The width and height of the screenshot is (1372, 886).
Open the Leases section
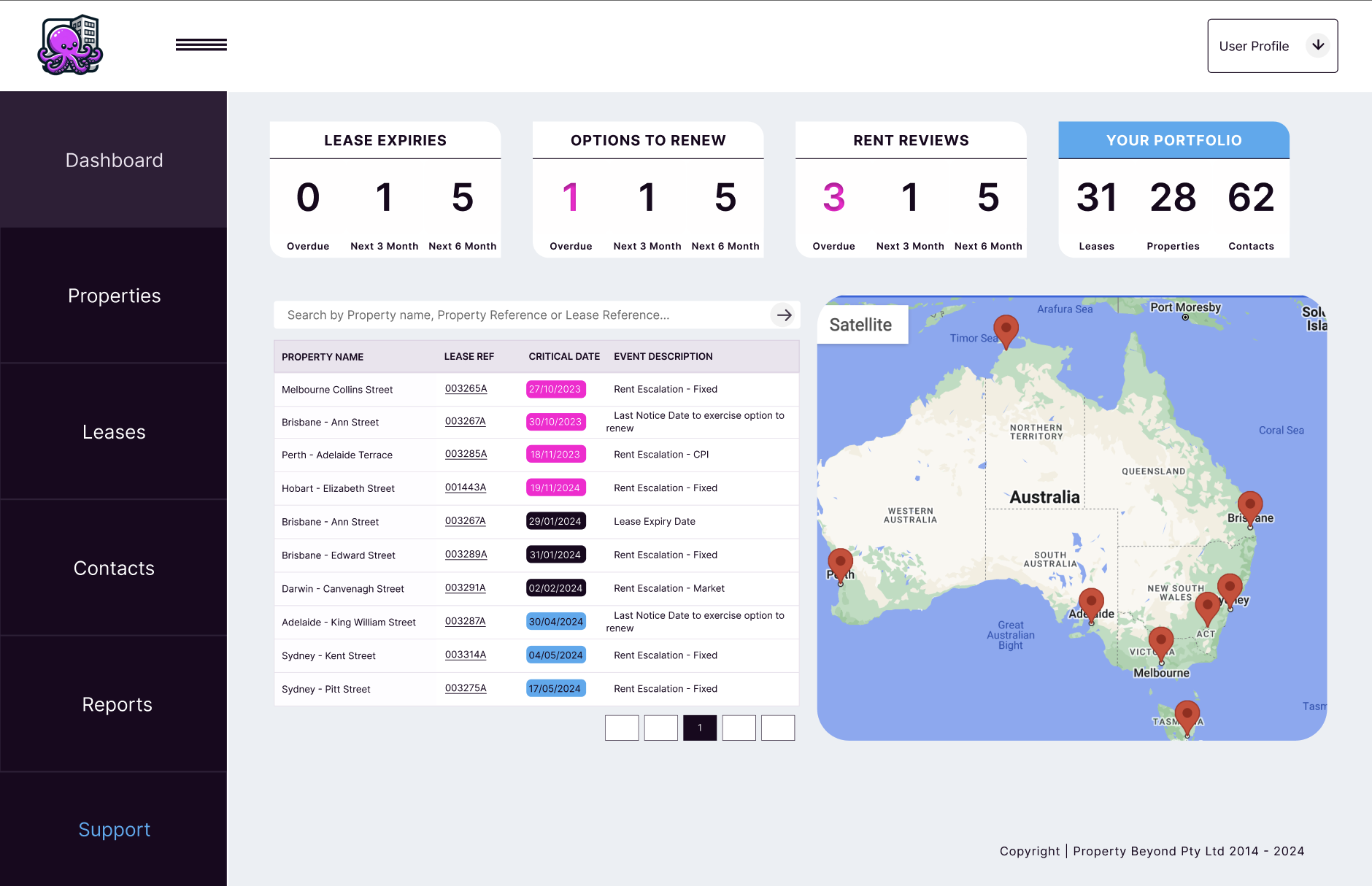click(114, 431)
